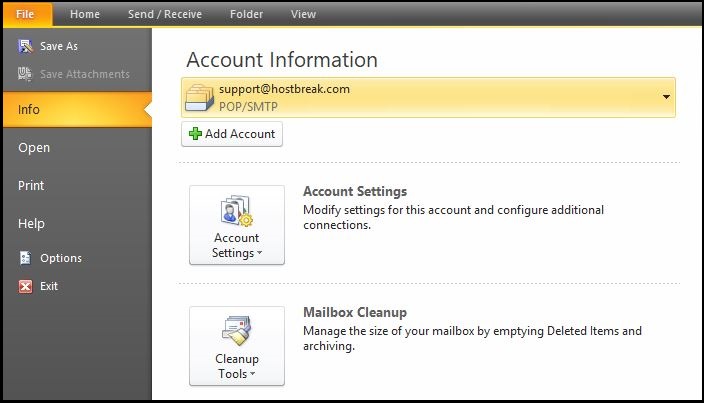This screenshot has width=704, height=403.
Task: Click the green plus Add Account icon
Action: point(195,134)
